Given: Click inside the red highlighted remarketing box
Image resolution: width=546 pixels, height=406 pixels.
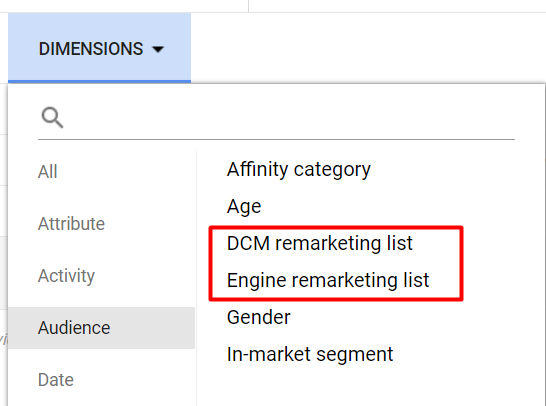Looking at the screenshot, I should (336, 263).
